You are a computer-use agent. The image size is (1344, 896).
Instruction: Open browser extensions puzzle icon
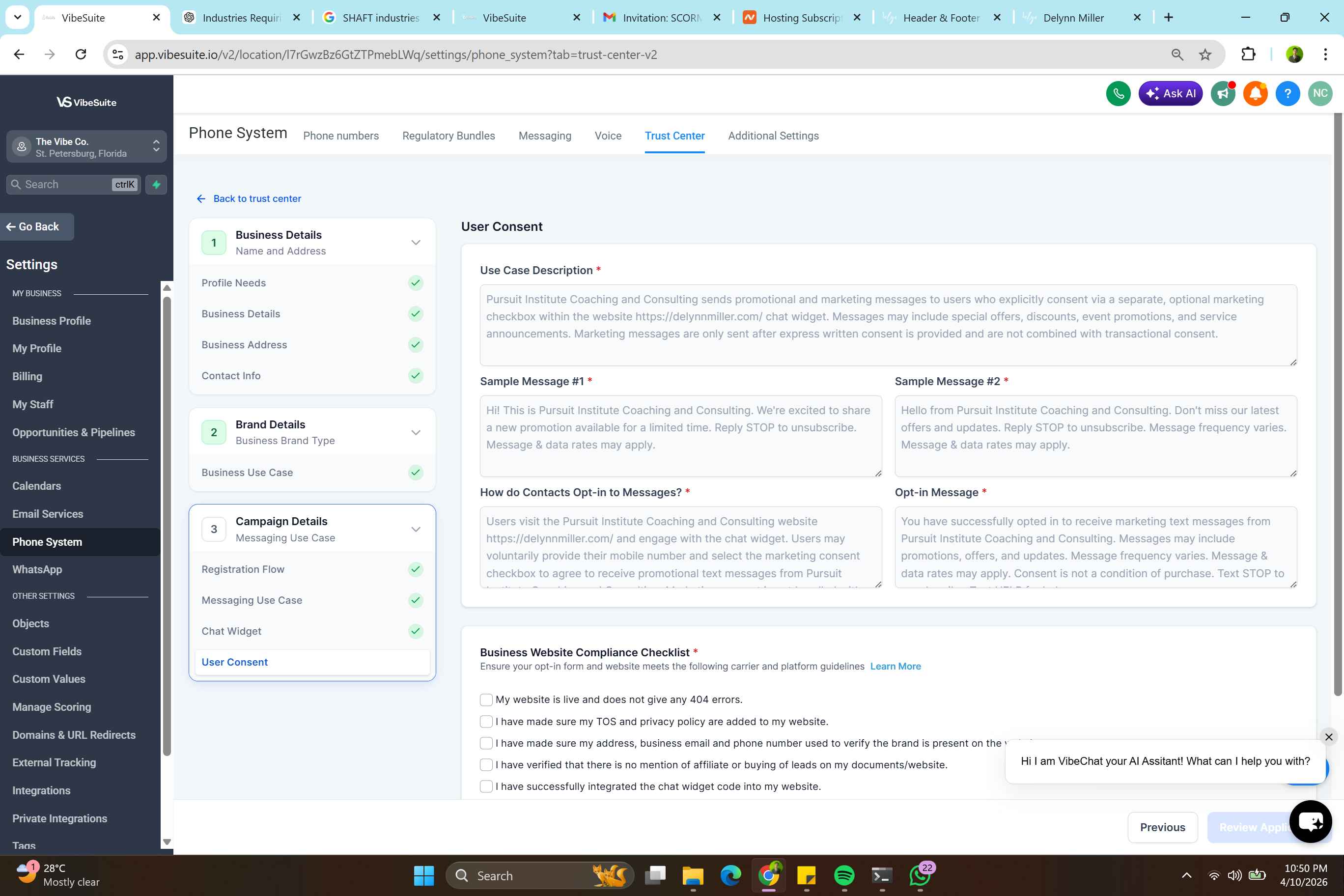click(x=1248, y=55)
